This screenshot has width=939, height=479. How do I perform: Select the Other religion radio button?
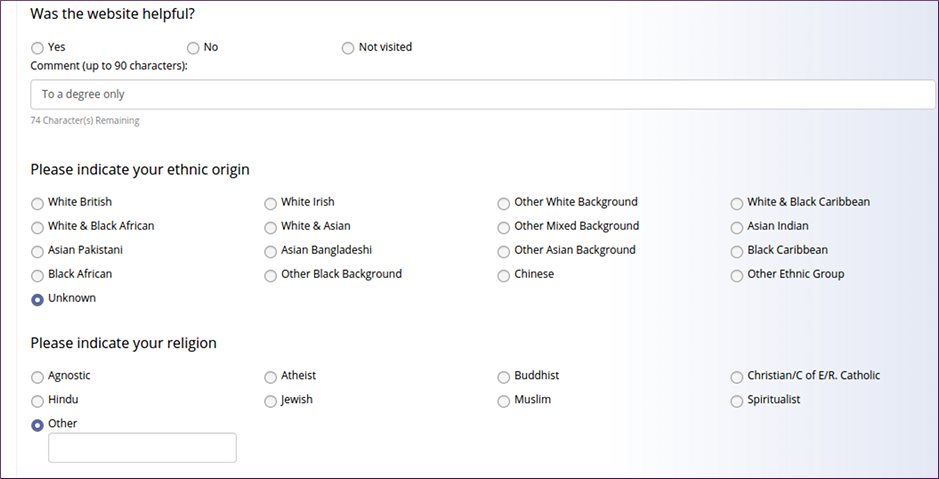click(37, 425)
